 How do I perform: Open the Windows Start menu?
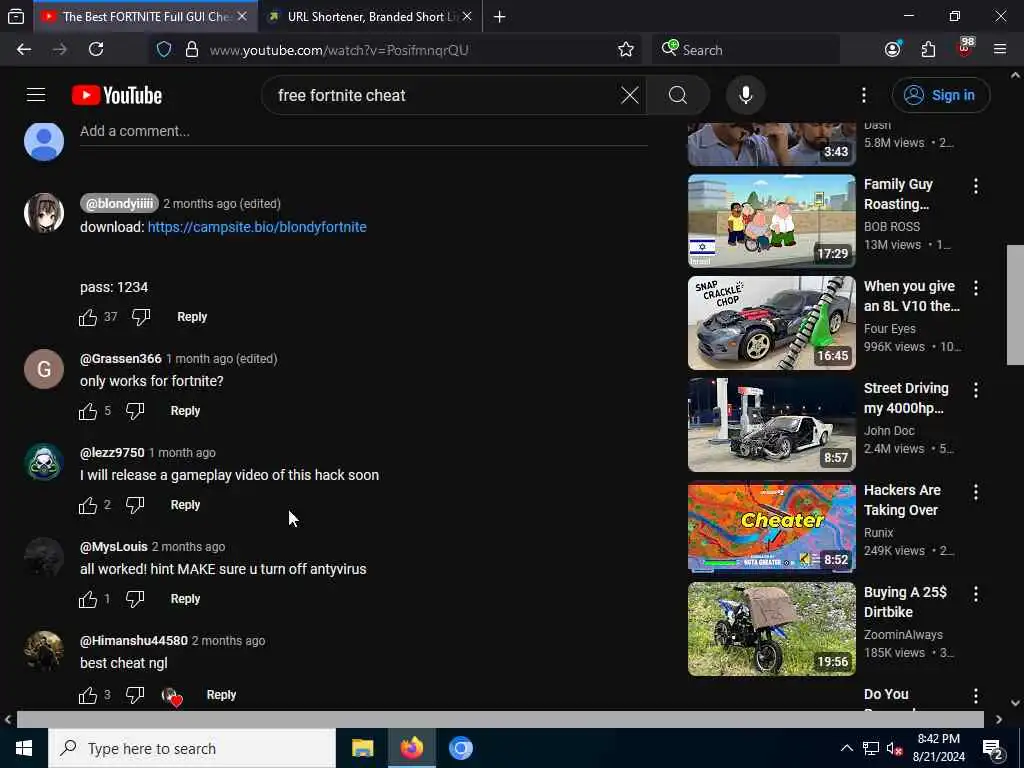click(24, 748)
